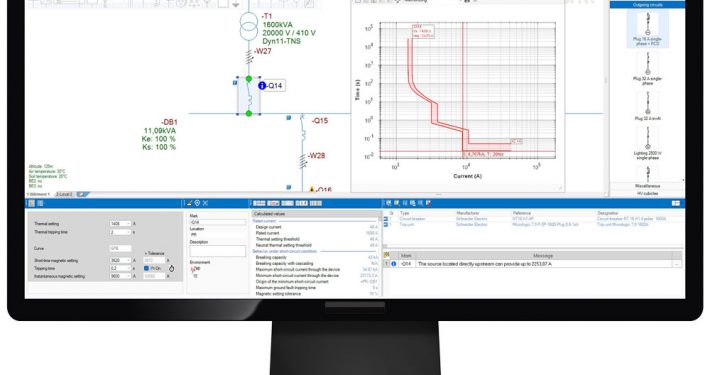The height and width of the screenshot is (375, 710).
Task: Switch to the HV cubicles section
Action: pos(647,193)
